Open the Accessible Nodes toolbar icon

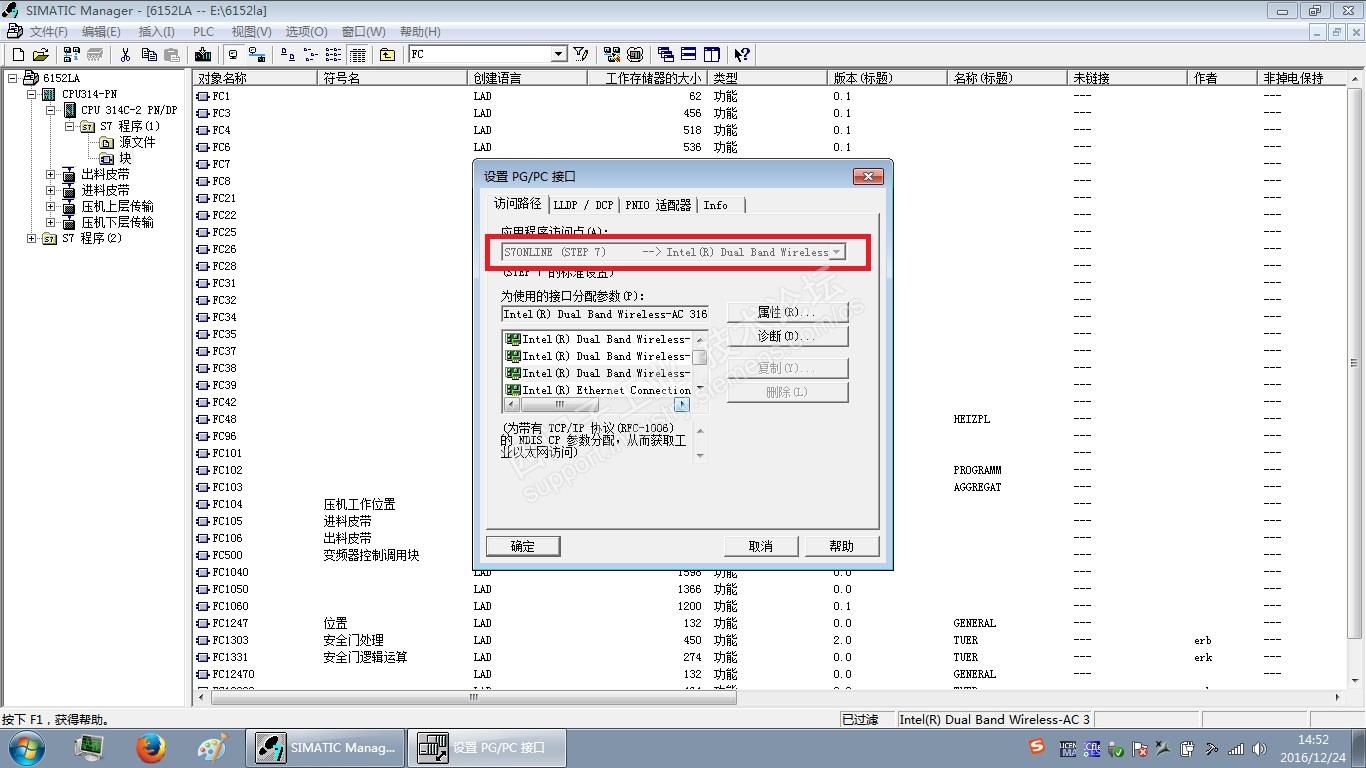pos(72,55)
